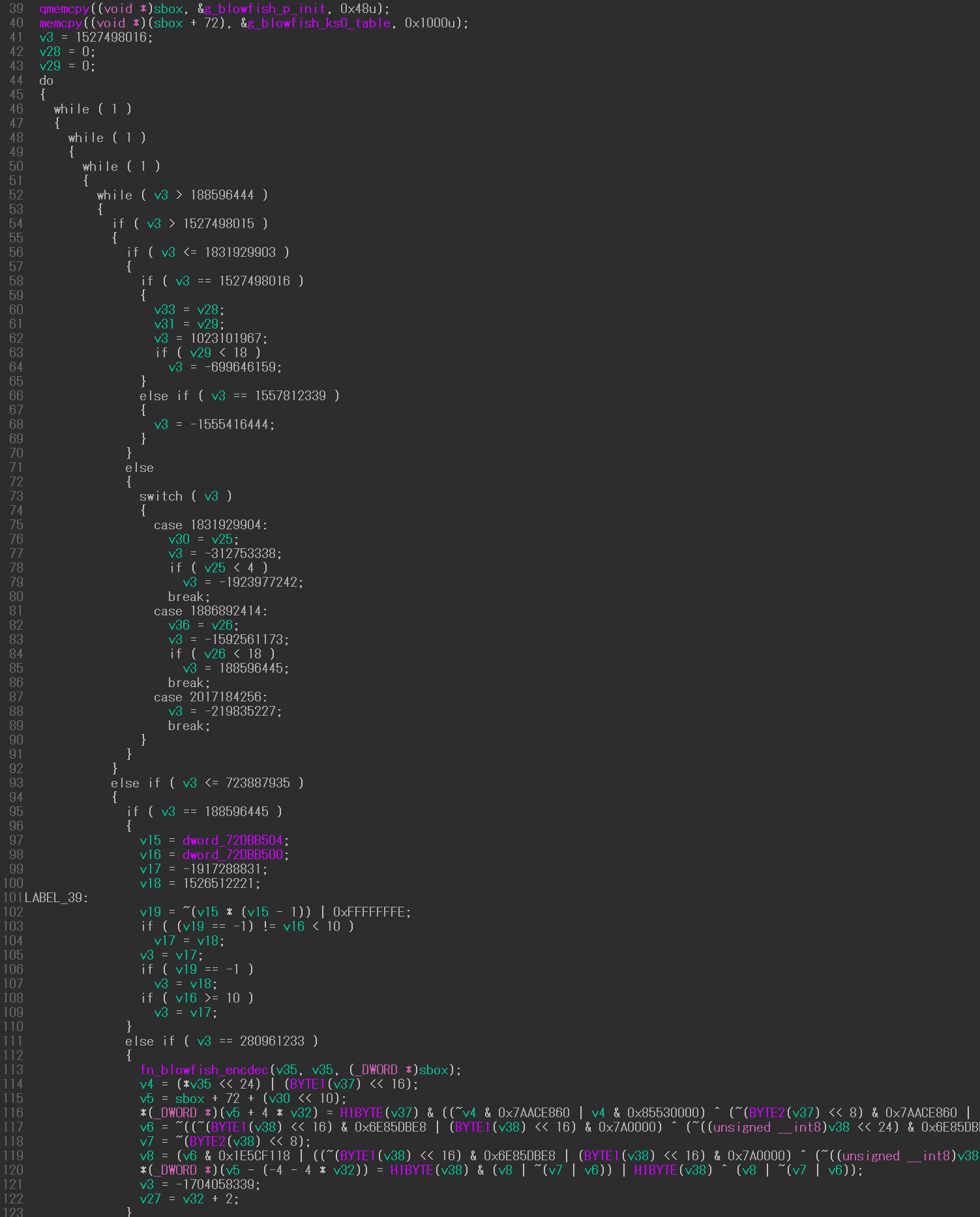This screenshot has width=980, height=1217.
Task: Click the constant -219835227
Action: (x=240, y=711)
